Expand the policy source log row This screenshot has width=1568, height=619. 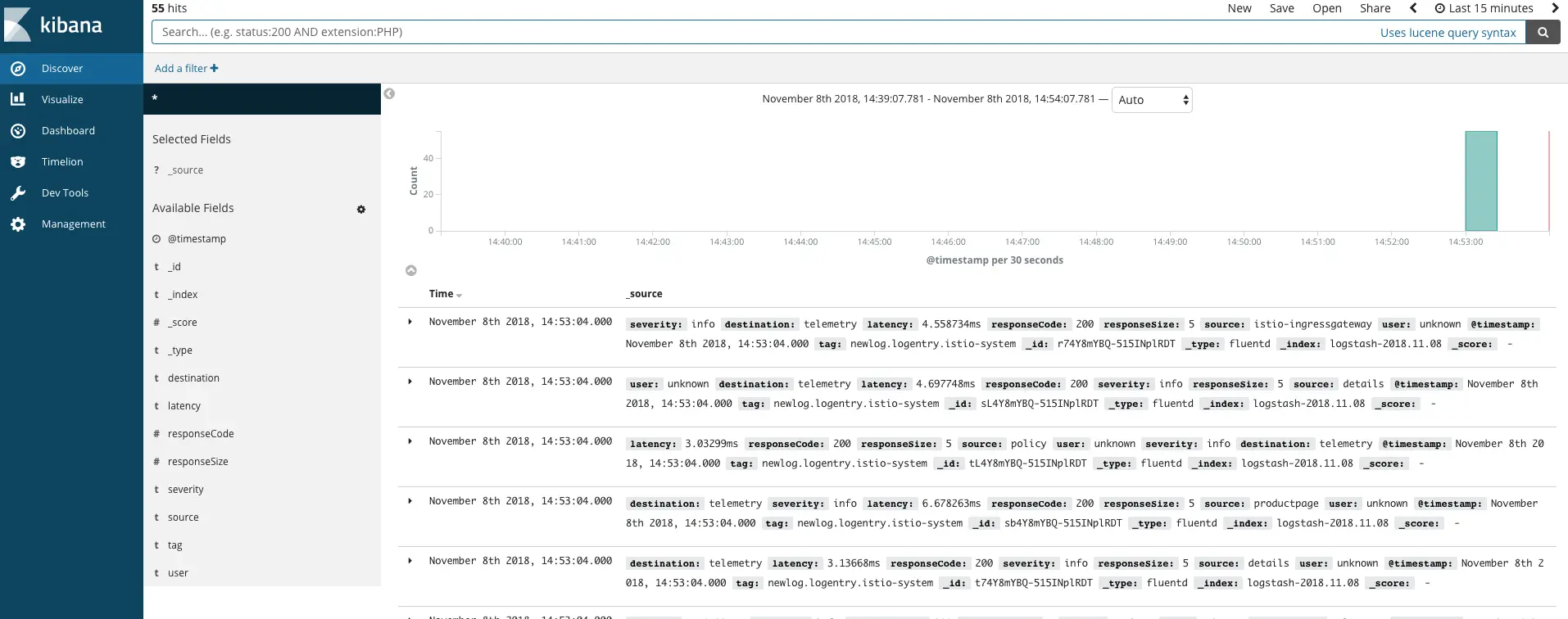coord(410,441)
